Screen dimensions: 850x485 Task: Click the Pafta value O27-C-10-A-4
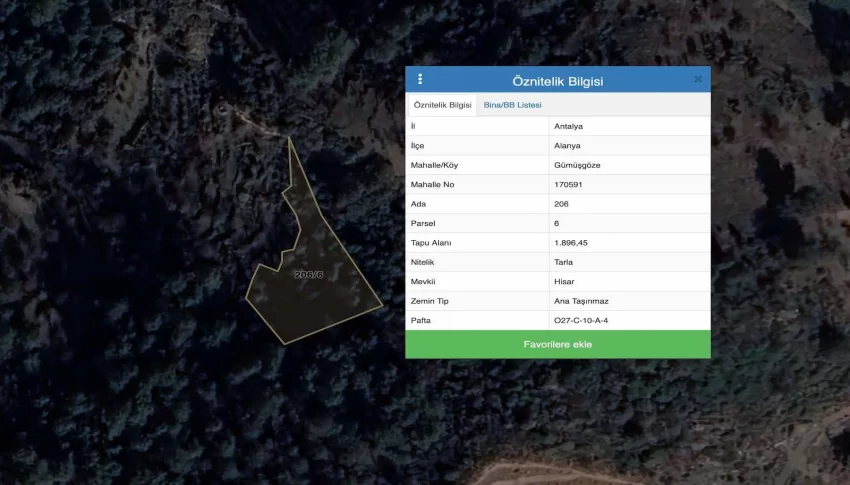tap(581, 321)
